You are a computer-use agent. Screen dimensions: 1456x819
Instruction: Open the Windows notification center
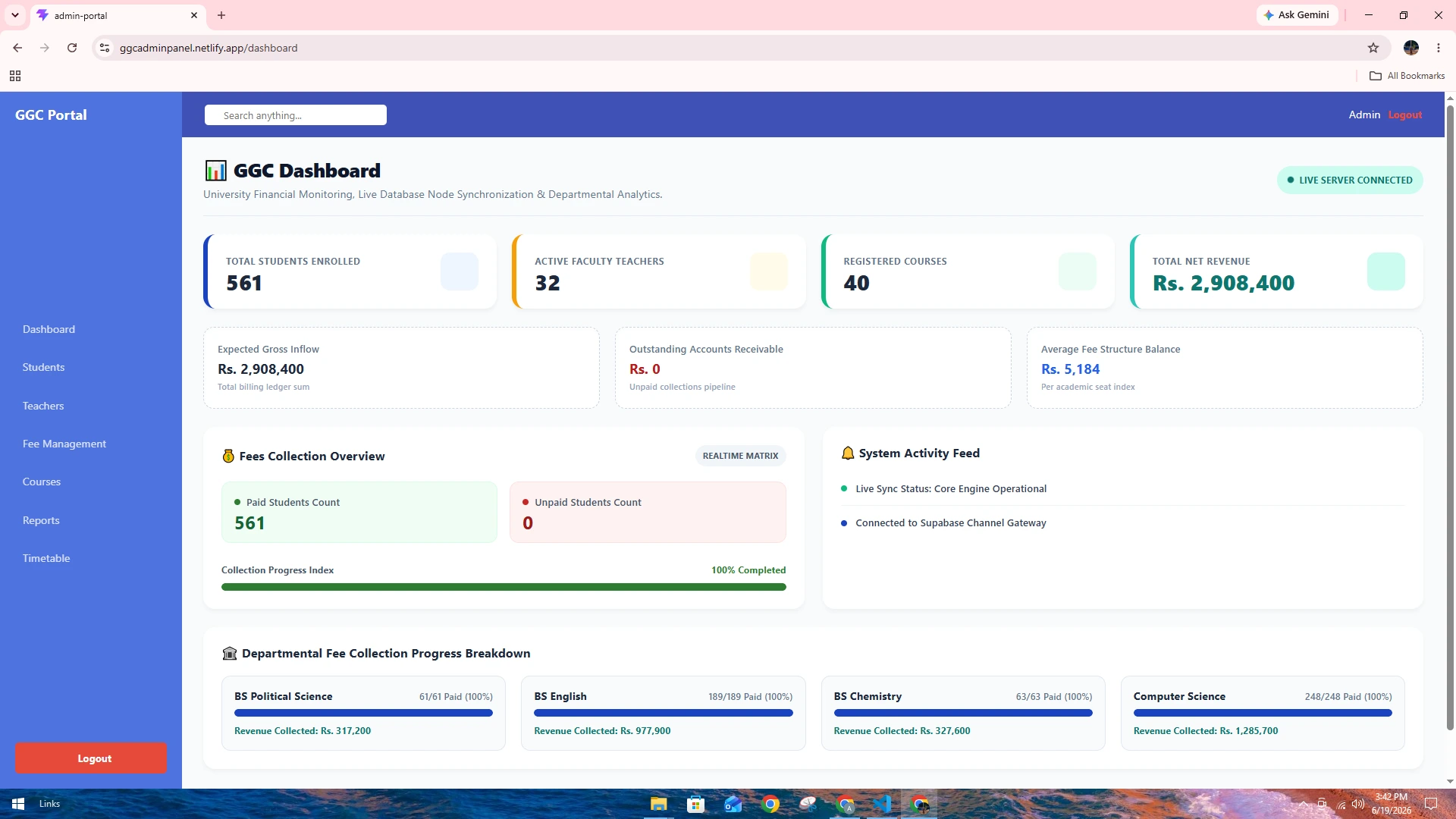pos(1431,804)
